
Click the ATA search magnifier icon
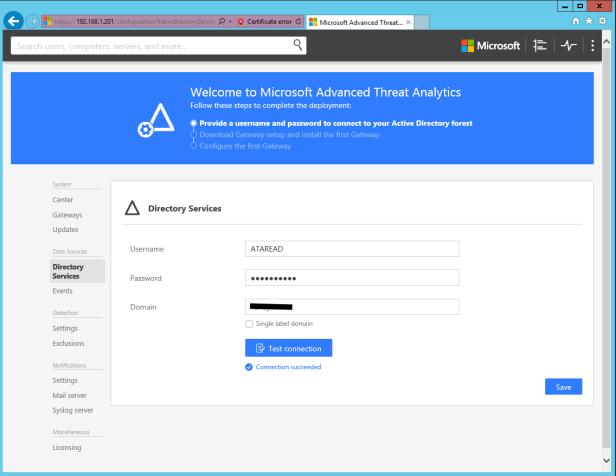click(298, 45)
